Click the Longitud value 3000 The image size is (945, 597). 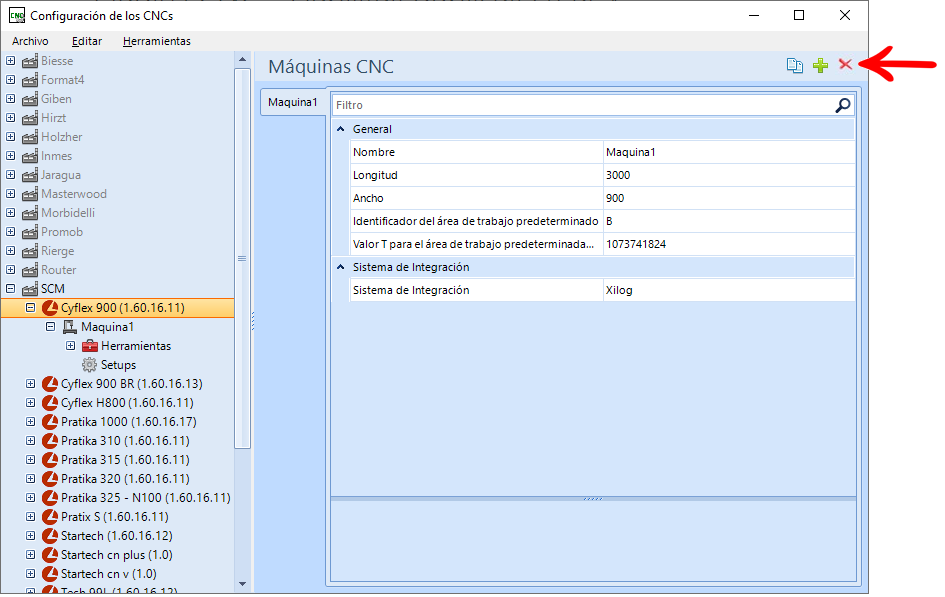729,175
